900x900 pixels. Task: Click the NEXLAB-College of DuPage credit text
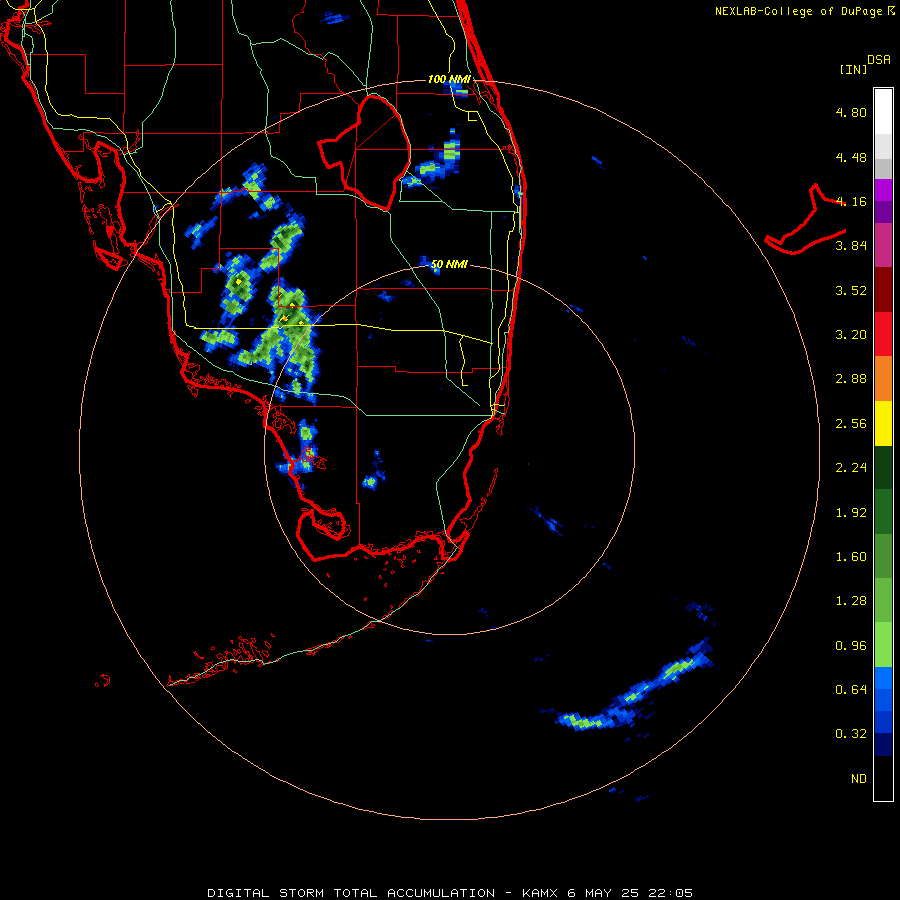tap(804, 11)
